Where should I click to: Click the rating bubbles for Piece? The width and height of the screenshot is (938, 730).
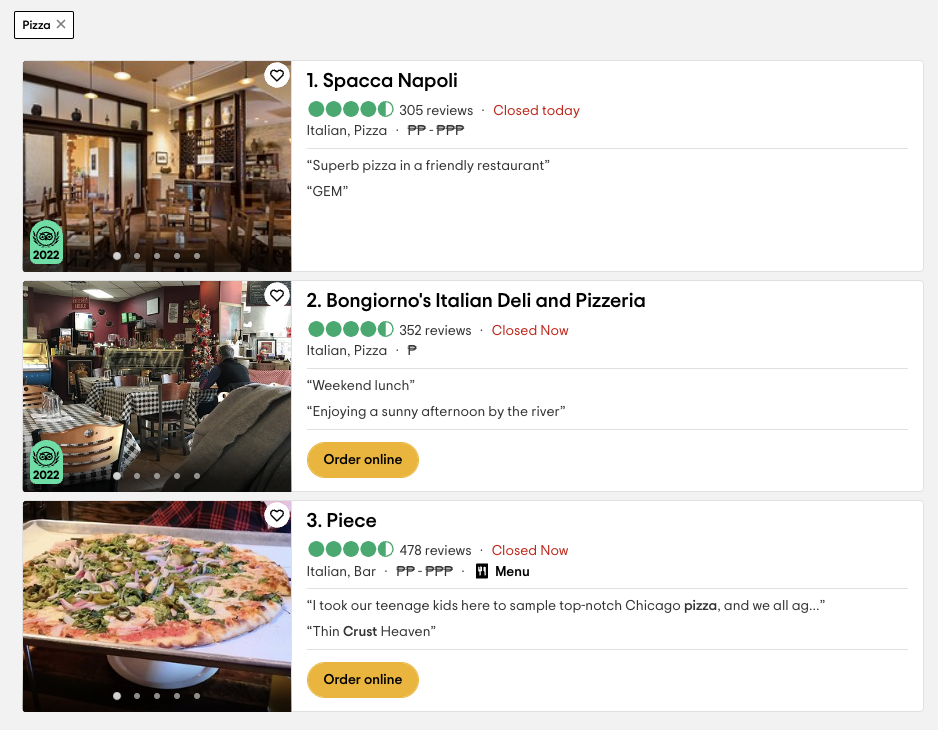click(x=350, y=550)
